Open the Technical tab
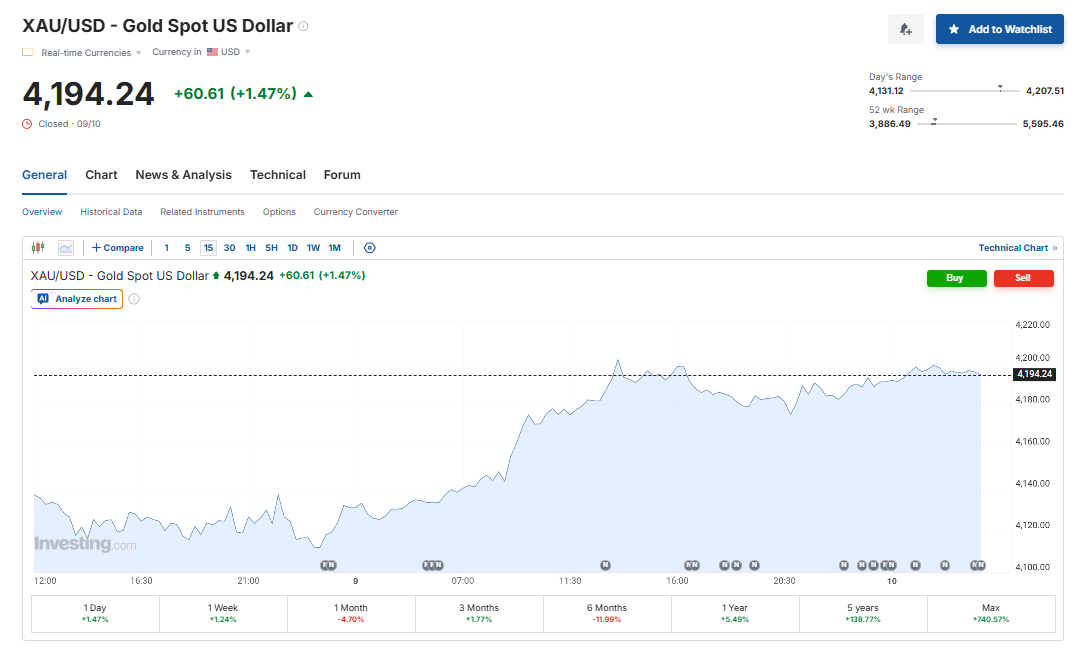 [278, 175]
